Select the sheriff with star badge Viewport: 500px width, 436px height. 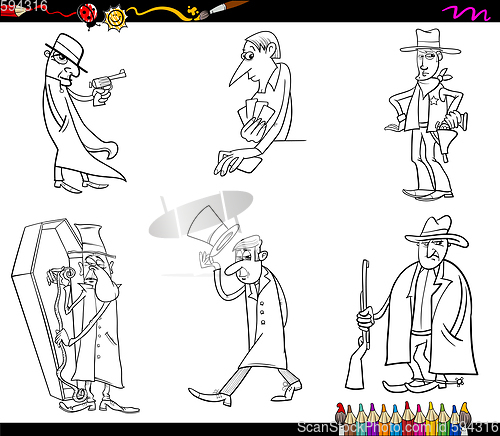coord(427,115)
